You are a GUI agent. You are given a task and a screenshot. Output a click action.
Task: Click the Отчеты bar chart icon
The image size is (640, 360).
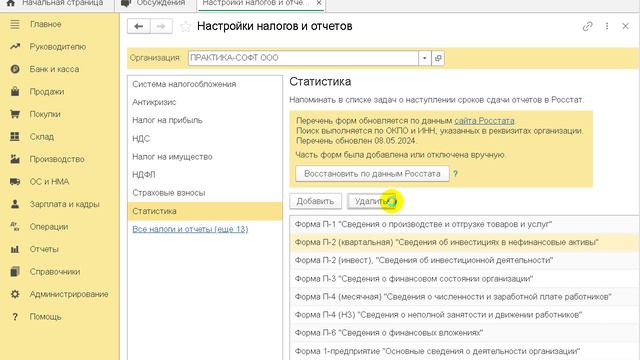coord(15,249)
